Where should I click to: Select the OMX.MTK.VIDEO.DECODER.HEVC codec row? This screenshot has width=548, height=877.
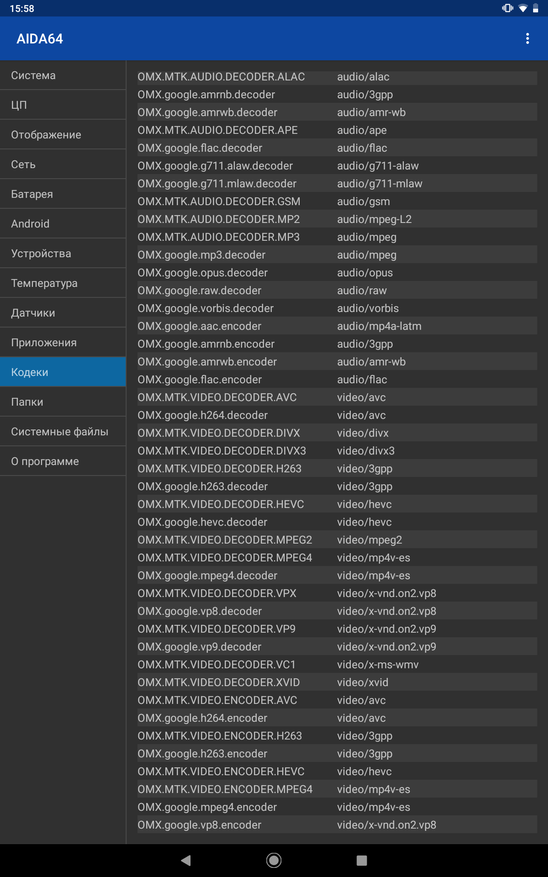337,504
